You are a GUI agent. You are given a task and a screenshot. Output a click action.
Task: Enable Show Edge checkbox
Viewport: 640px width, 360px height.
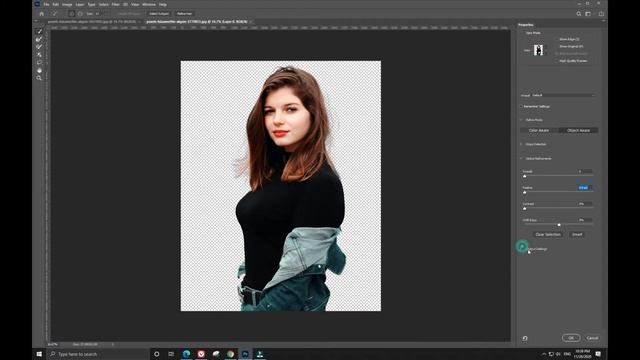coord(557,39)
